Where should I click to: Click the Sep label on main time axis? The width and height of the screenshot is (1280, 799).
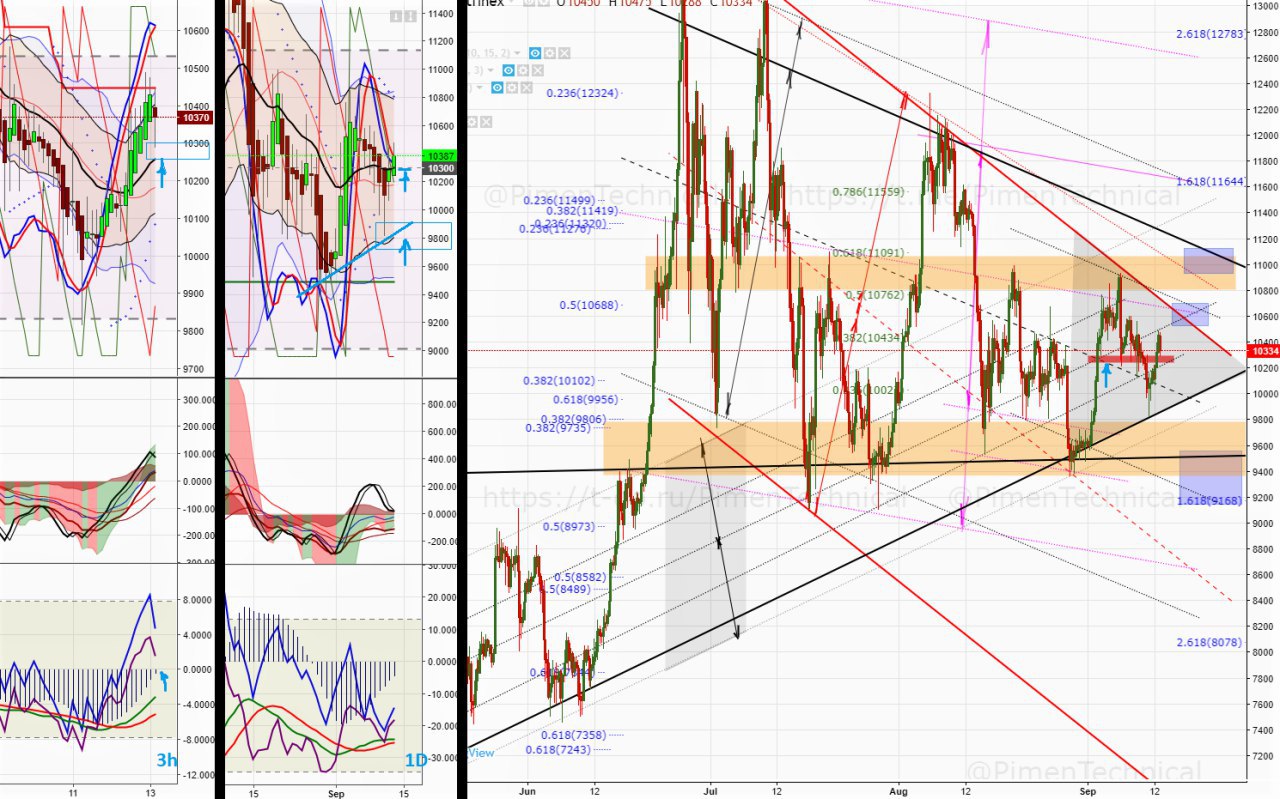point(1086,789)
